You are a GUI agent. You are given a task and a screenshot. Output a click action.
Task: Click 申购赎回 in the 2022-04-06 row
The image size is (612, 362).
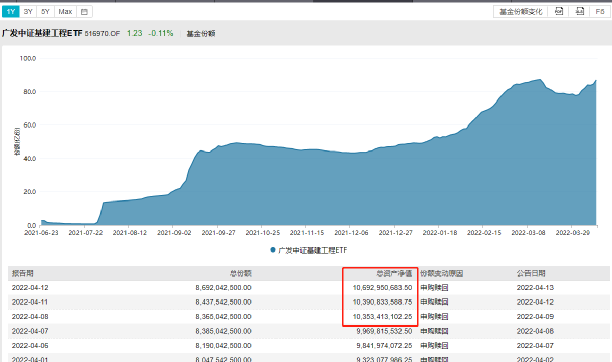coord(434,346)
